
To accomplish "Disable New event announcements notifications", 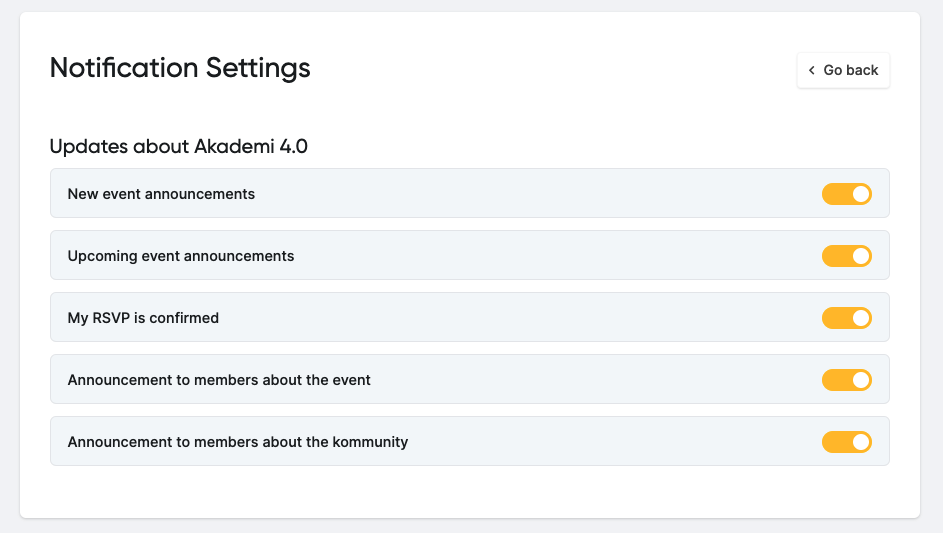I will pos(847,194).
